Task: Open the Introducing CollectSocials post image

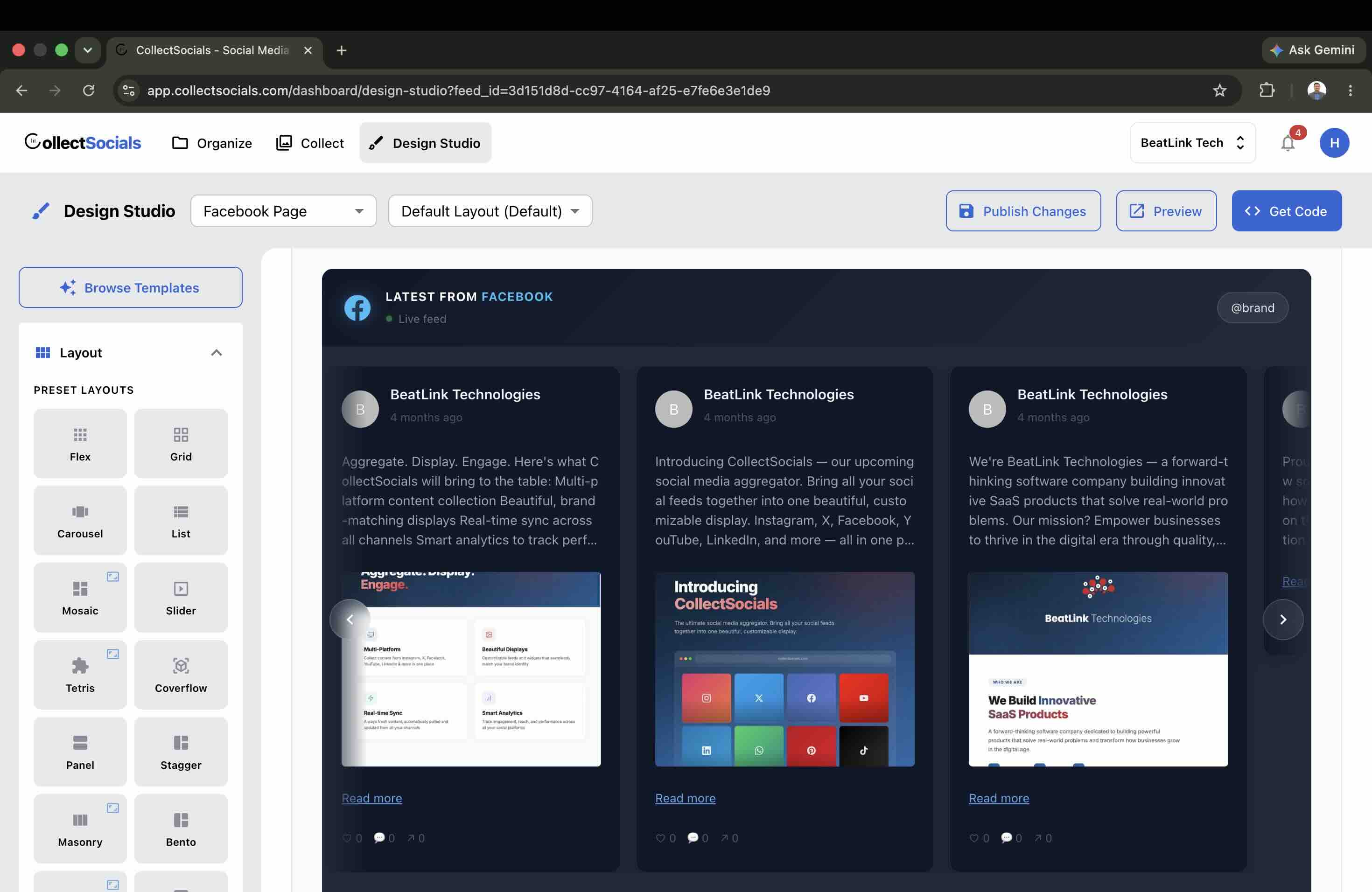Action: (x=784, y=669)
